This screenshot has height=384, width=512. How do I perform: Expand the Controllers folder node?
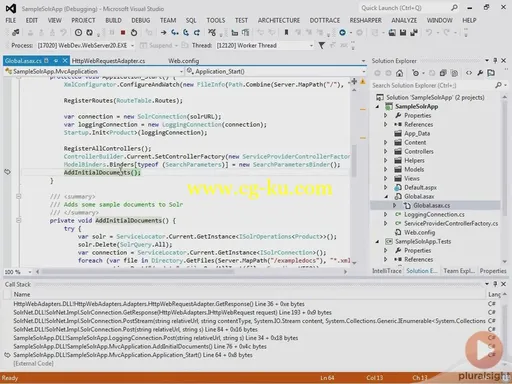[x=386, y=151]
